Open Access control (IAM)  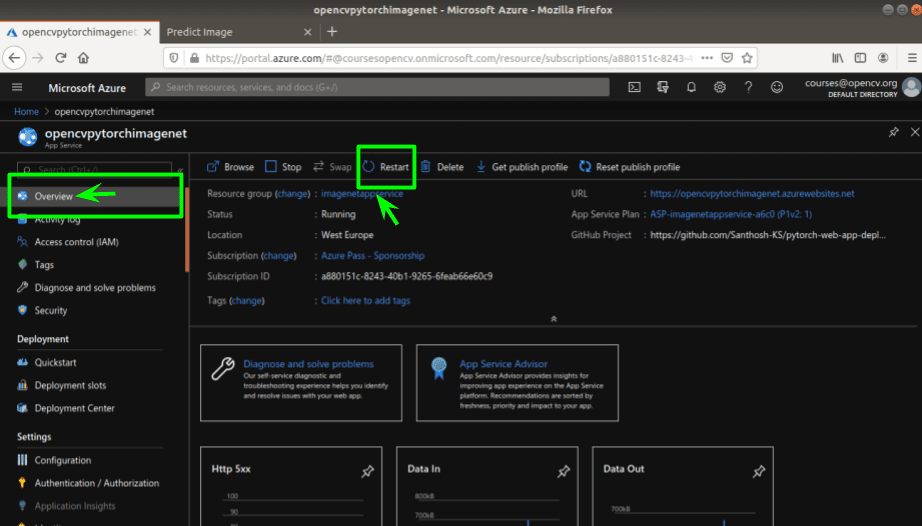76,242
